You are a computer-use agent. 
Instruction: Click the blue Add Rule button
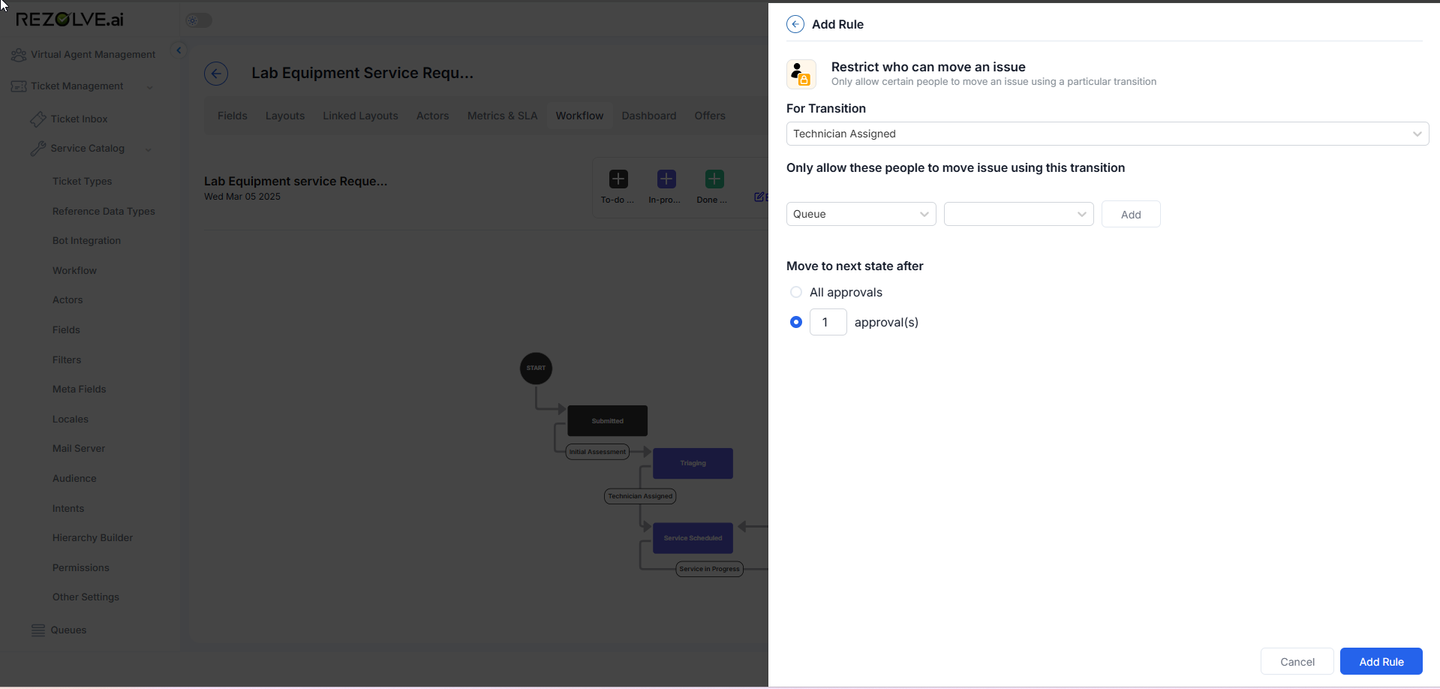pyautogui.click(x=1381, y=662)
